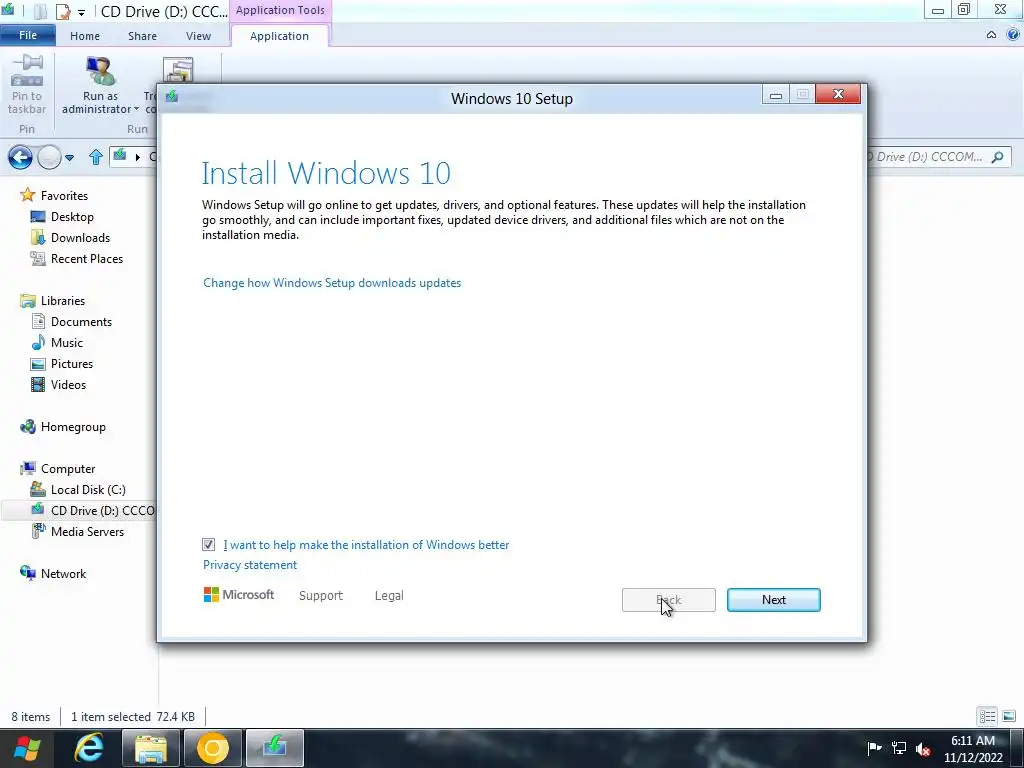Open Videos library
Screen dimensions: 1024x768
coord(68,385)
